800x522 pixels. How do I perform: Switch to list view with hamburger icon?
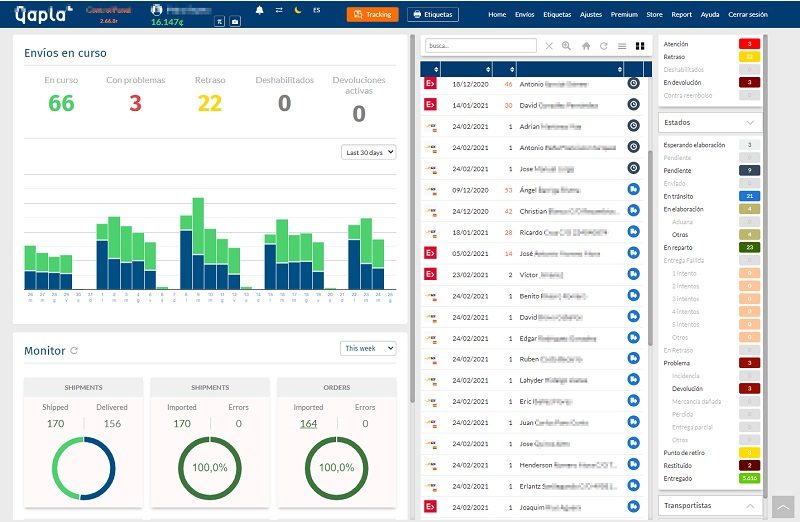click(622, 46)
